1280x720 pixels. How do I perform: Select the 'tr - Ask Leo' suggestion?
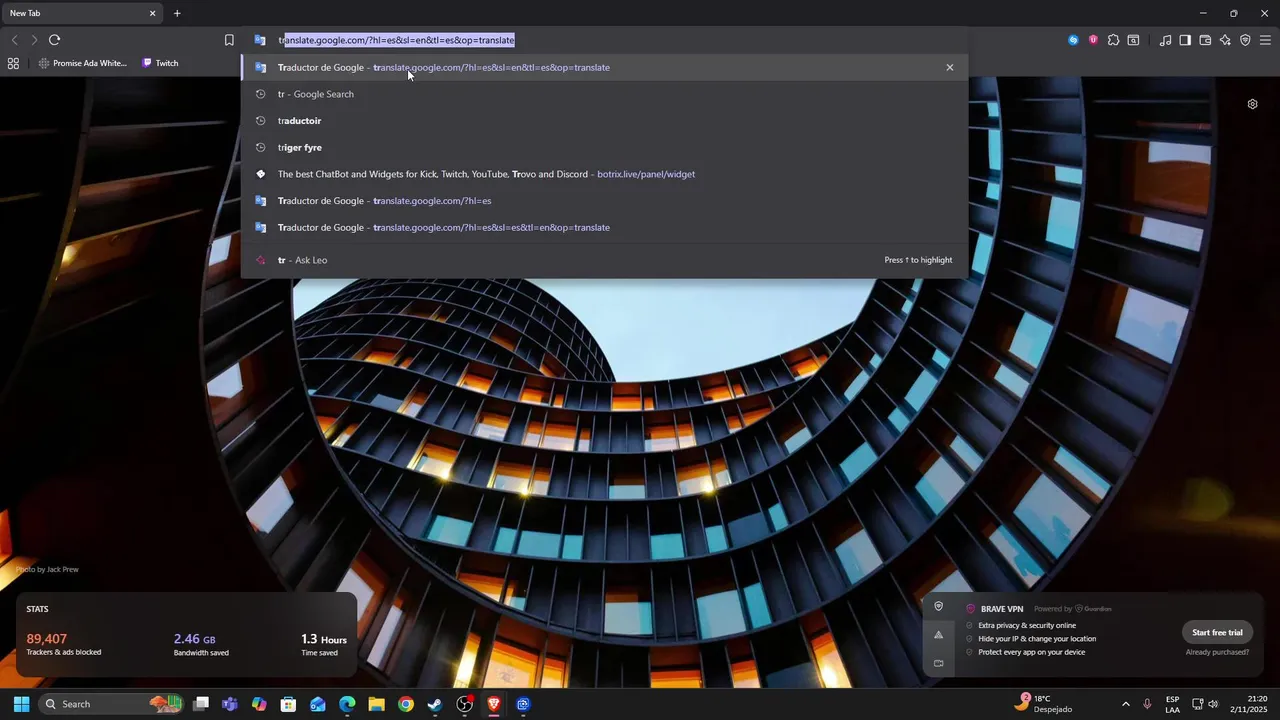(604, 260)
